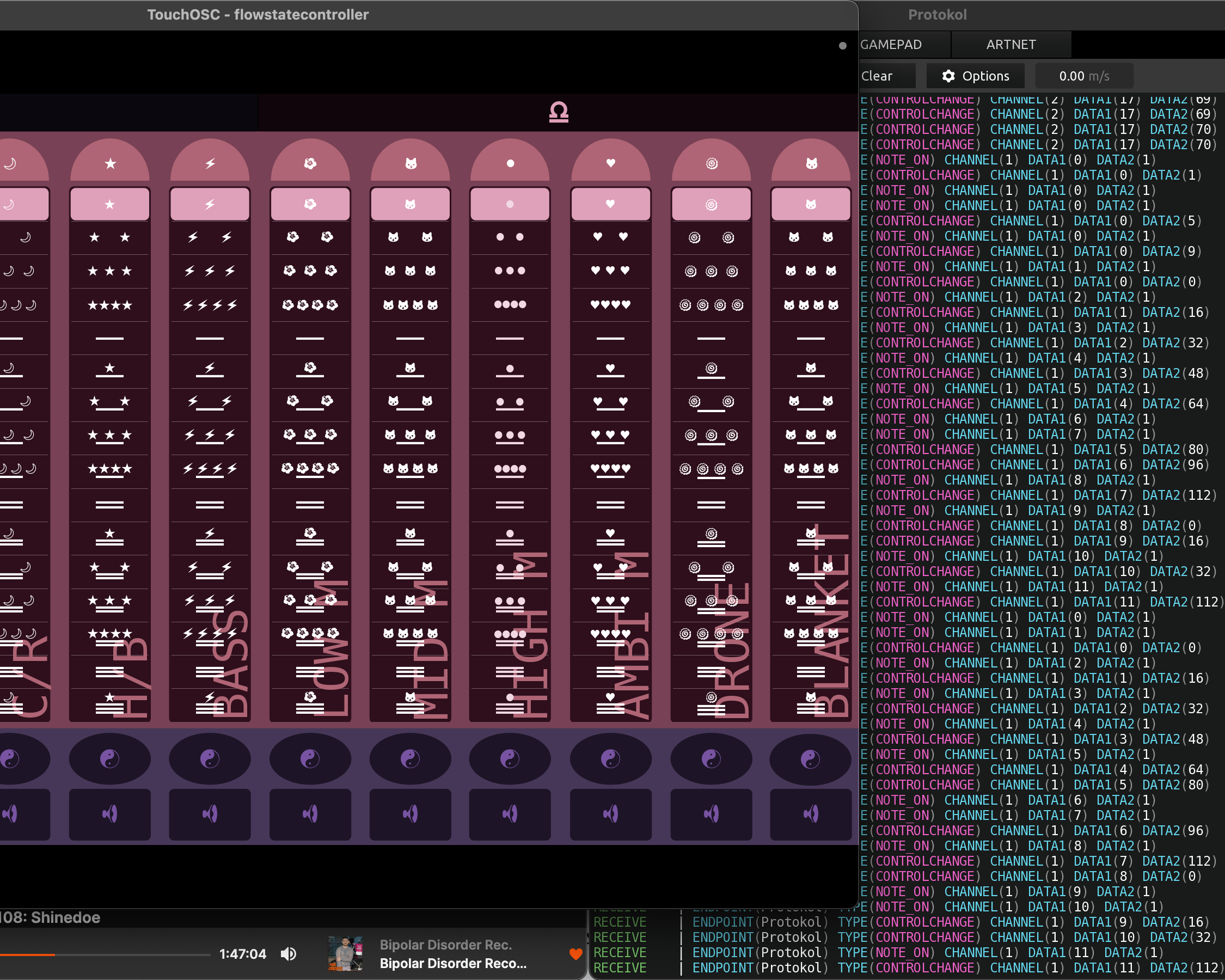
Task: Toggle the pink active cell in the H/B column
Action: [x=109, y=204]
